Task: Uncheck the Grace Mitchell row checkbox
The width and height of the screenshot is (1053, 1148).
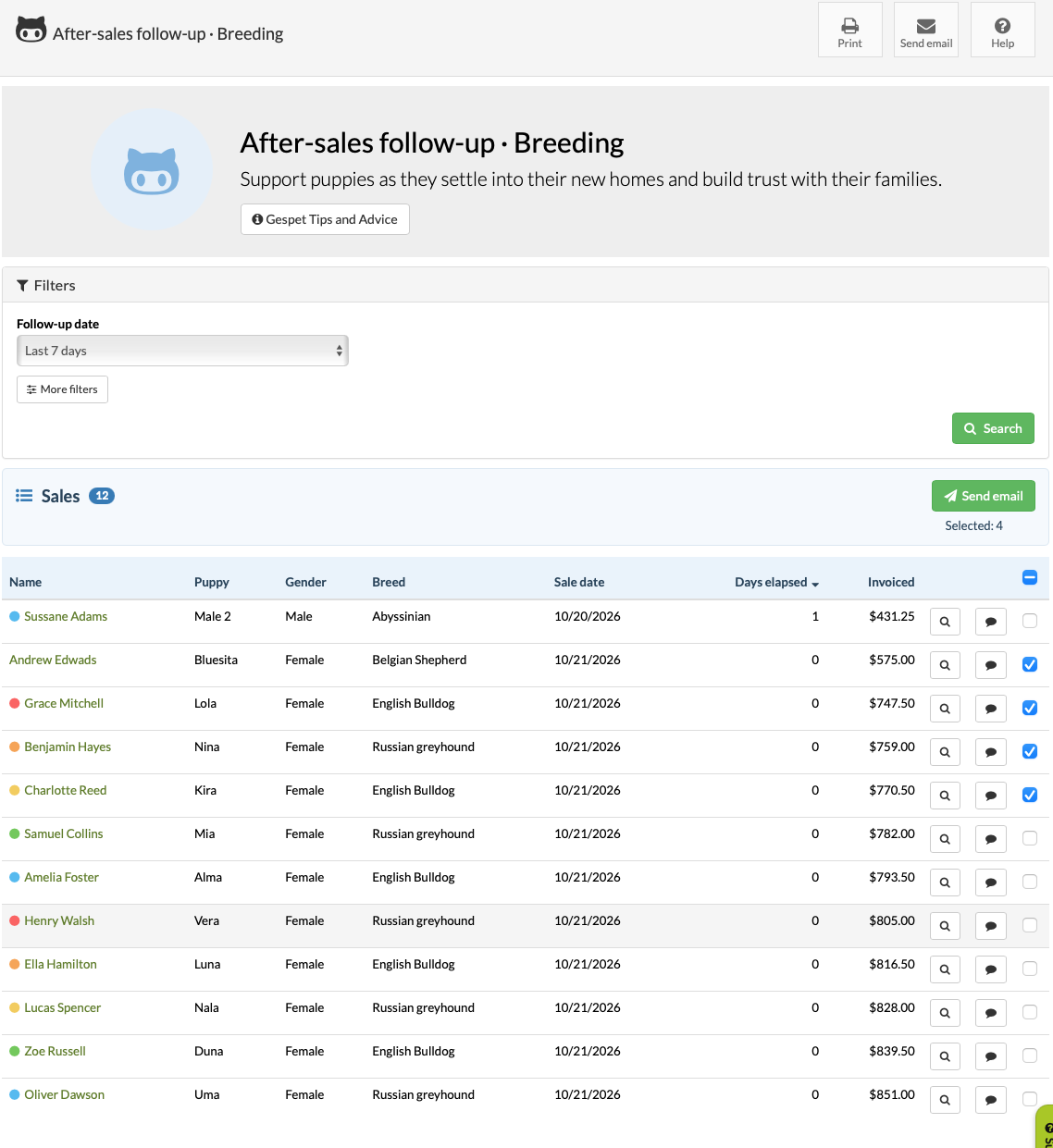Action: [x=1030, y=708]
